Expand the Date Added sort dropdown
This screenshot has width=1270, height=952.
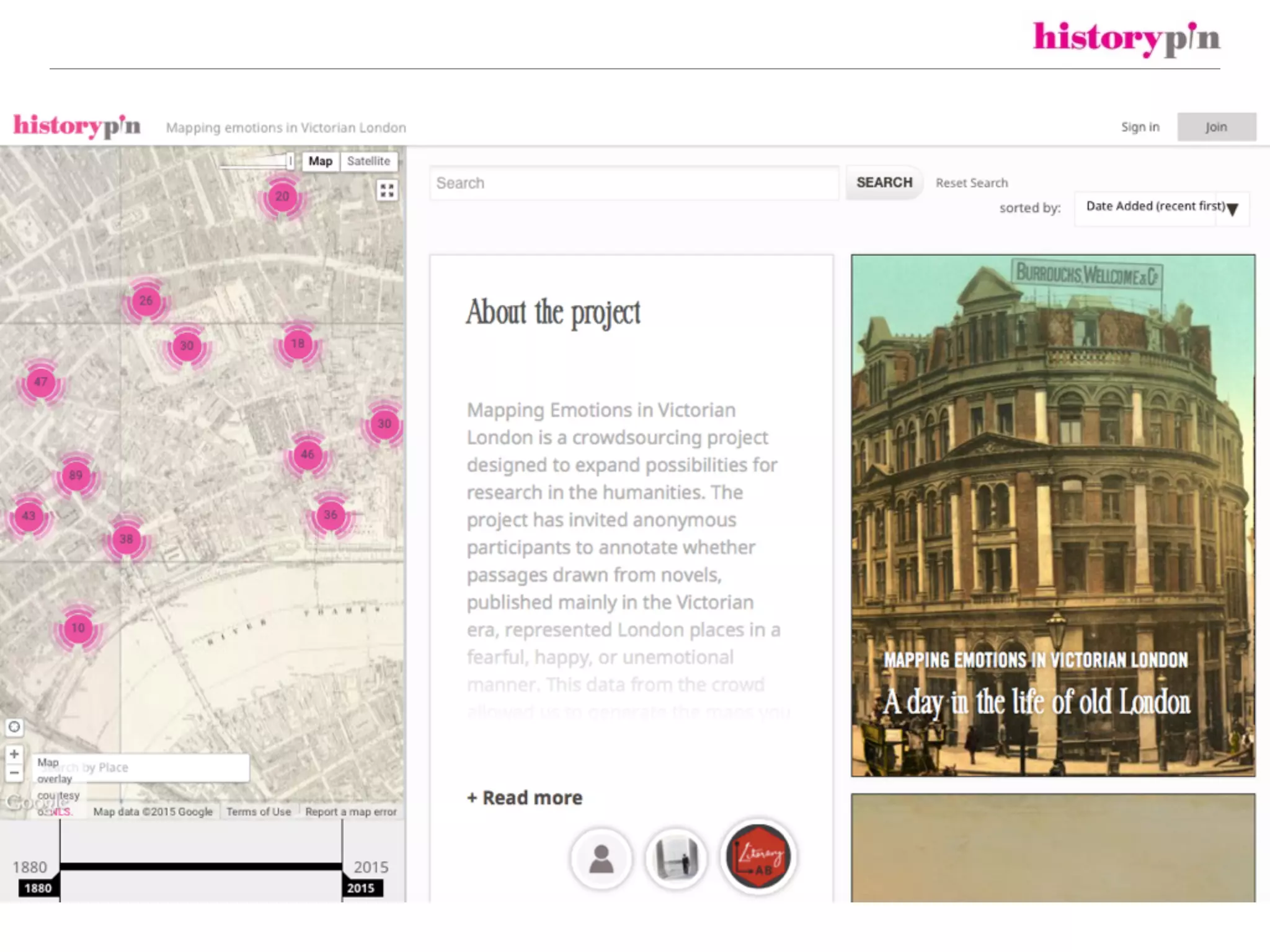pyautogui.click(x=1161, y=208)
